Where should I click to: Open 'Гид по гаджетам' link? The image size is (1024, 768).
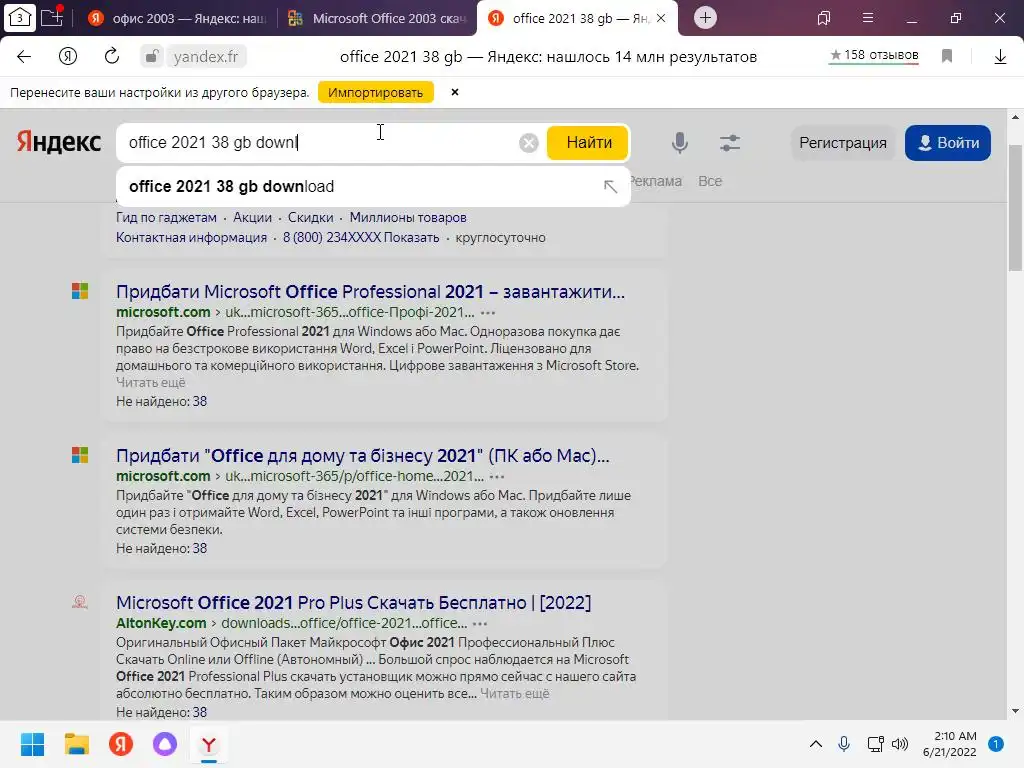[x=167, y=217]
